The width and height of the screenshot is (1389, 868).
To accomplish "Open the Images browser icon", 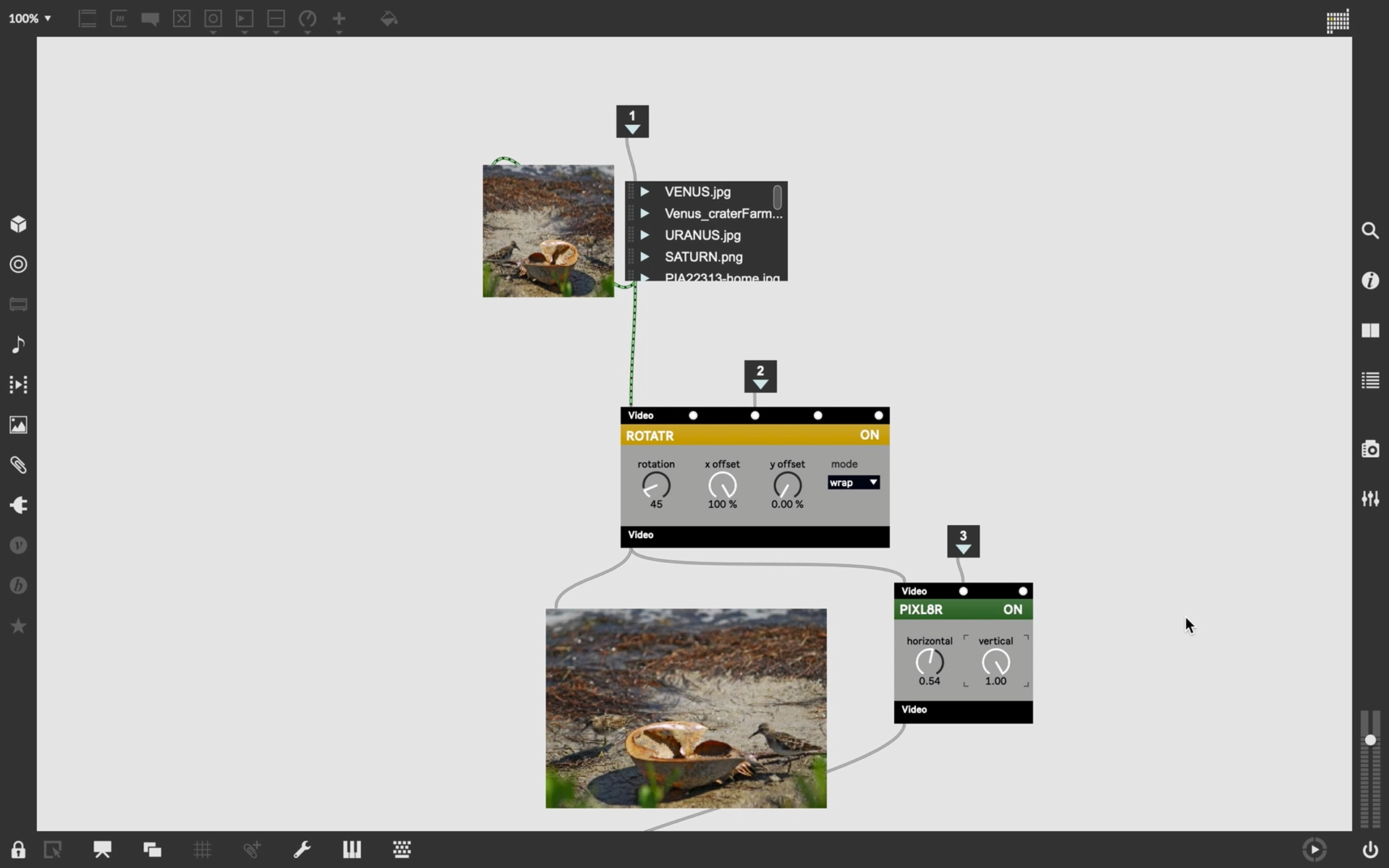I will point(19,425).
